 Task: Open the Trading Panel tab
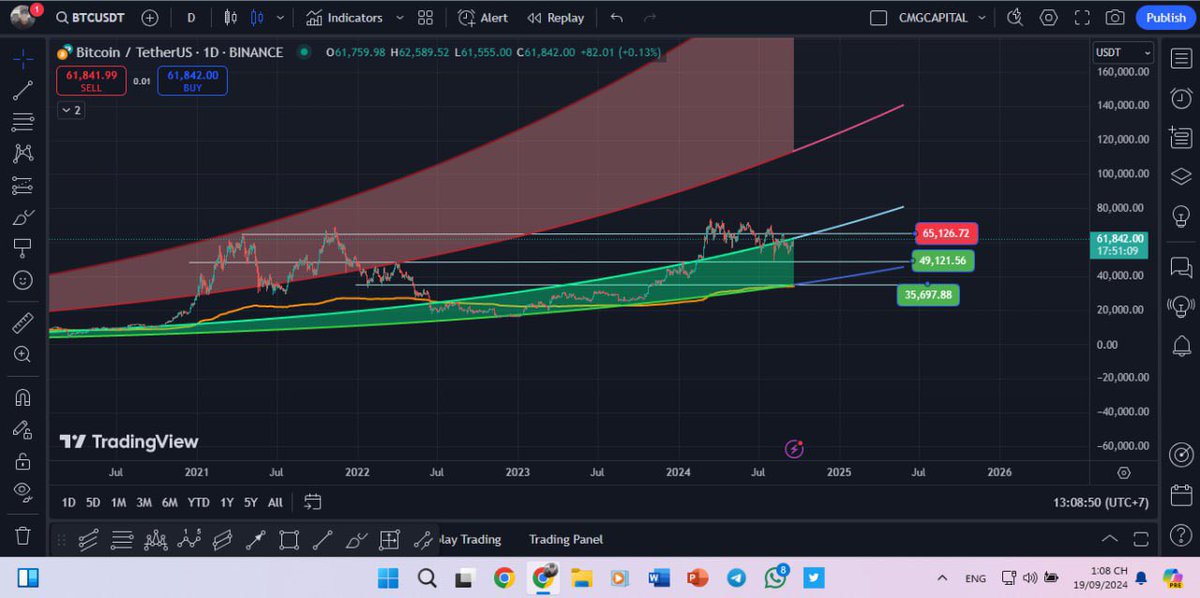point(566,539)
